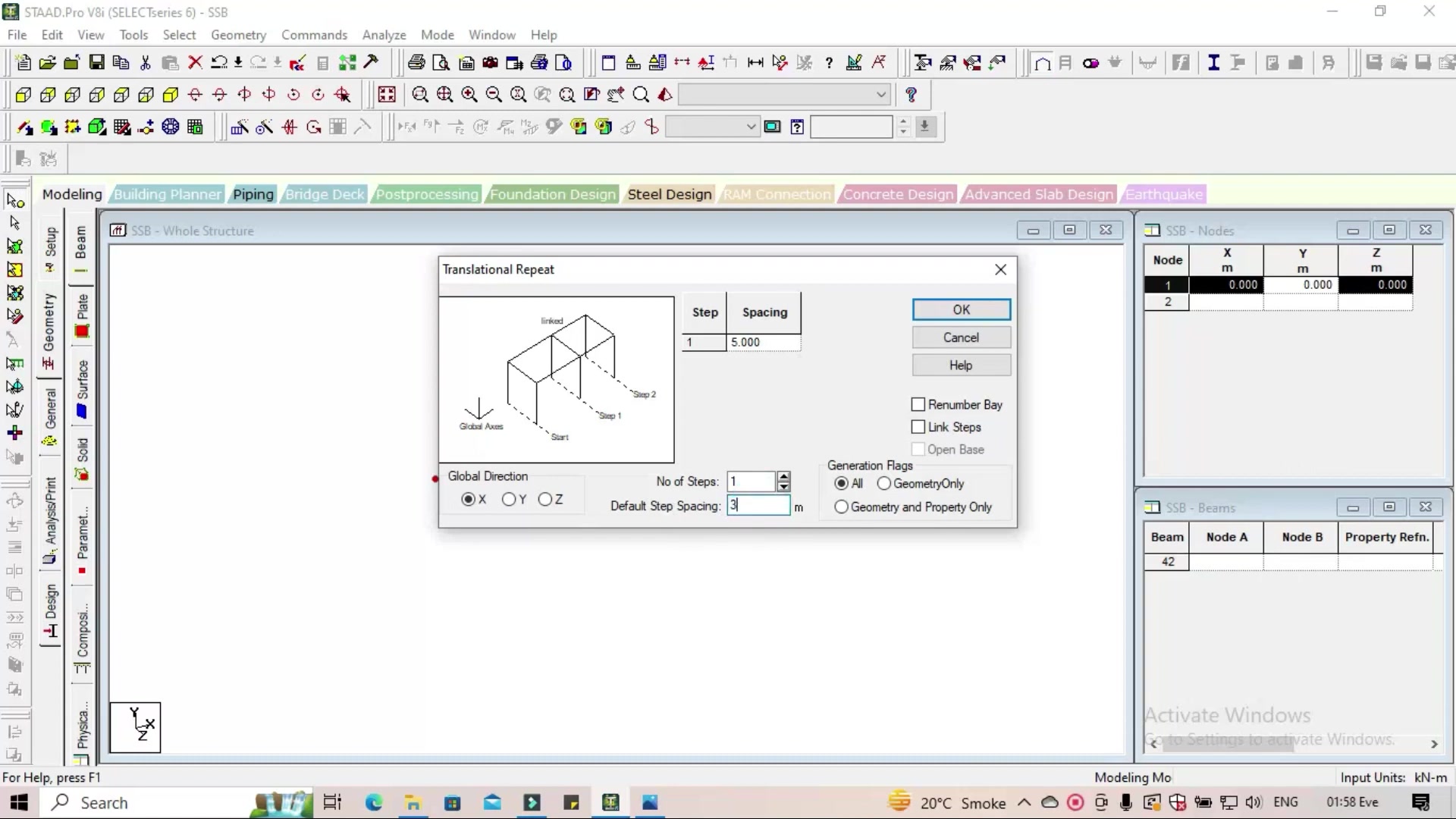This screenshot has height=819, width=1456.
Task: Click the Cut scissors icon
Action: point(145,63)
